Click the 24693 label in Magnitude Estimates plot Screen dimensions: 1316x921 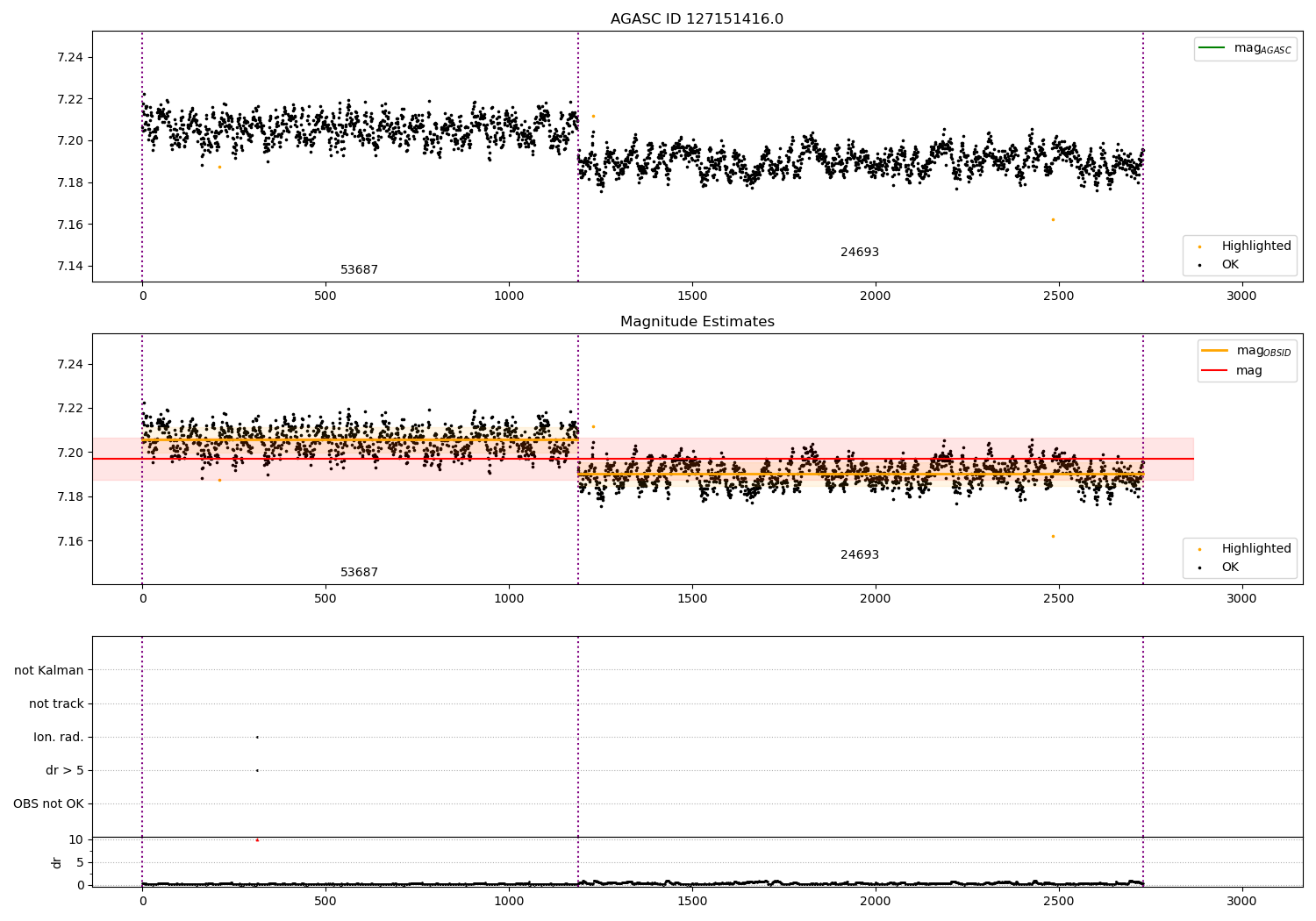click(859, 555)
